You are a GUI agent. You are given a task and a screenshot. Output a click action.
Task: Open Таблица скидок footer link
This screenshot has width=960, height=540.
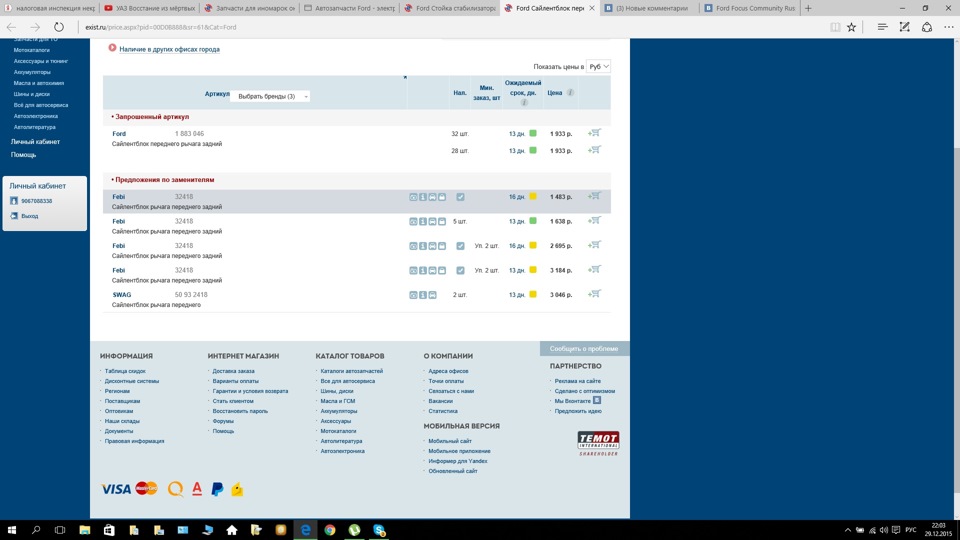pos(125,371)
